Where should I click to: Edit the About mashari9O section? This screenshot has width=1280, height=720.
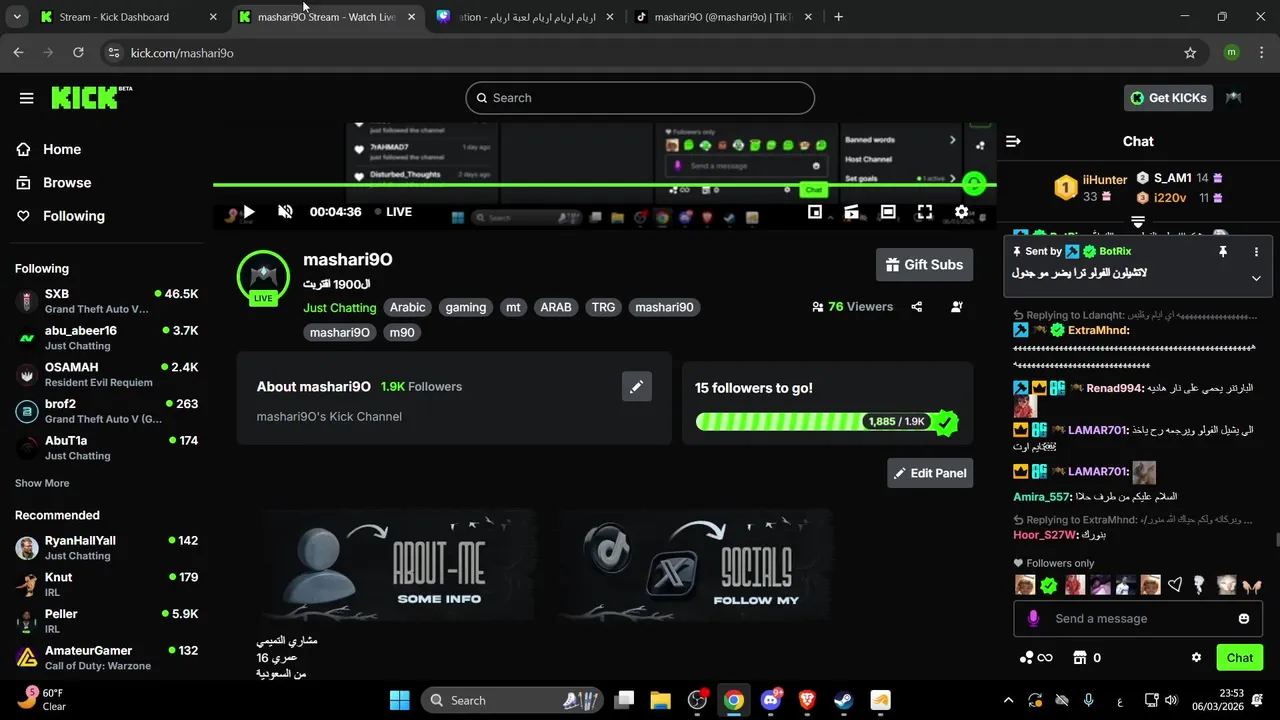pos(637,386)
